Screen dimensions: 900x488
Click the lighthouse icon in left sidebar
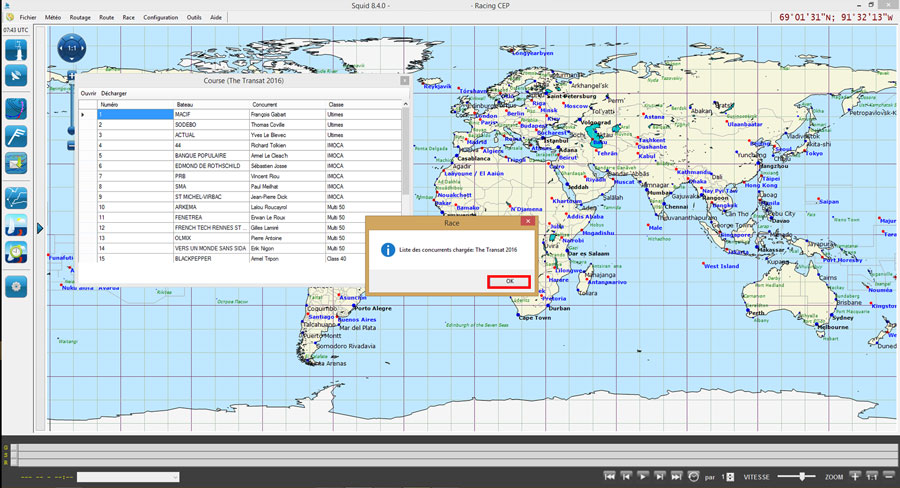(x=16, y=49)
